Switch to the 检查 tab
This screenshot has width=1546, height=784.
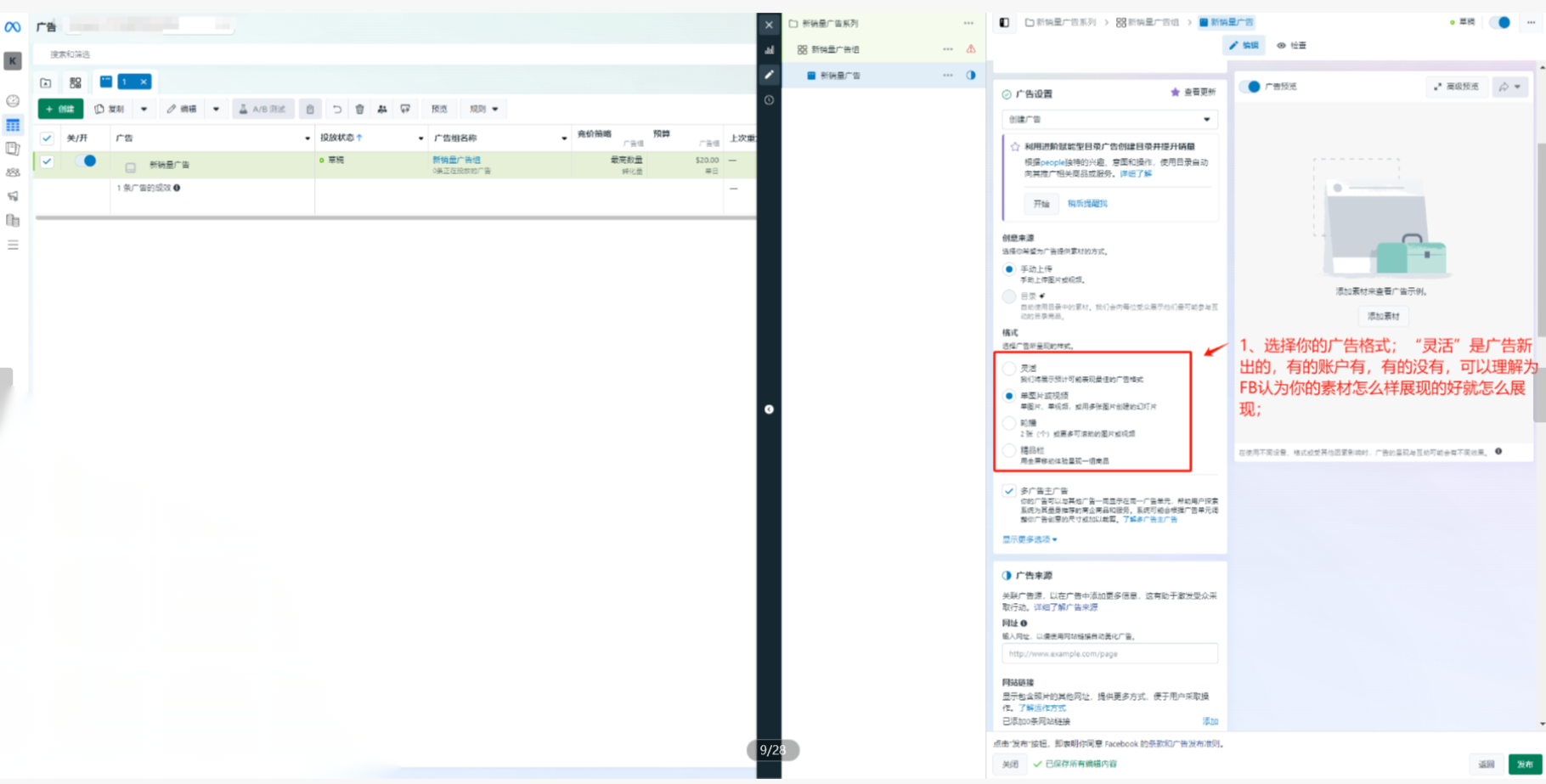pyautogui.click(x=1292, y=46)
